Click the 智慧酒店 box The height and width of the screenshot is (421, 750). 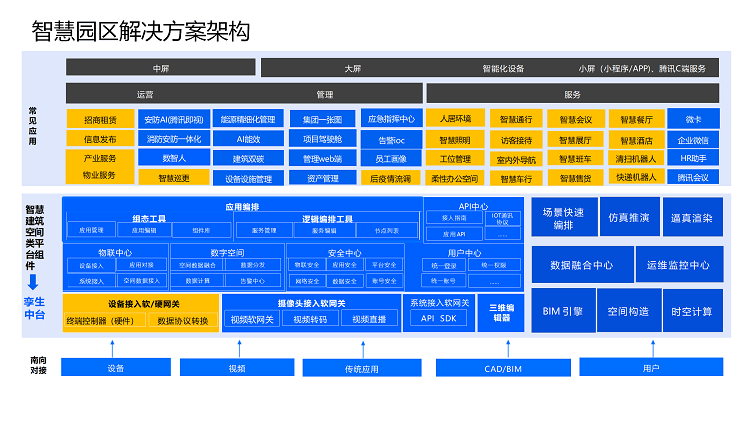pos(637,141)
